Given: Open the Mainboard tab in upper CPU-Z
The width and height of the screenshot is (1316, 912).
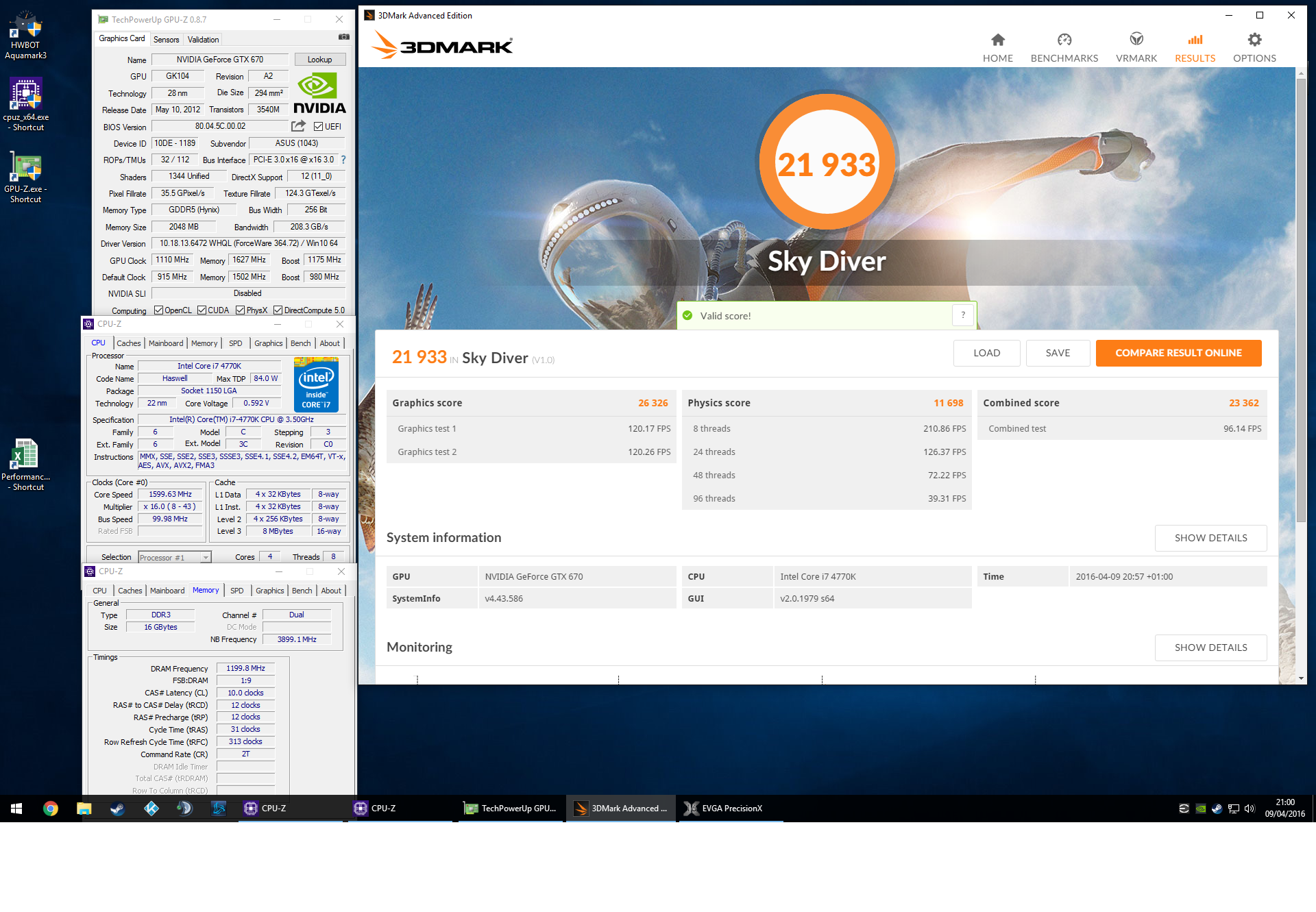Looking at the screenshot, I should click(166, 343).
